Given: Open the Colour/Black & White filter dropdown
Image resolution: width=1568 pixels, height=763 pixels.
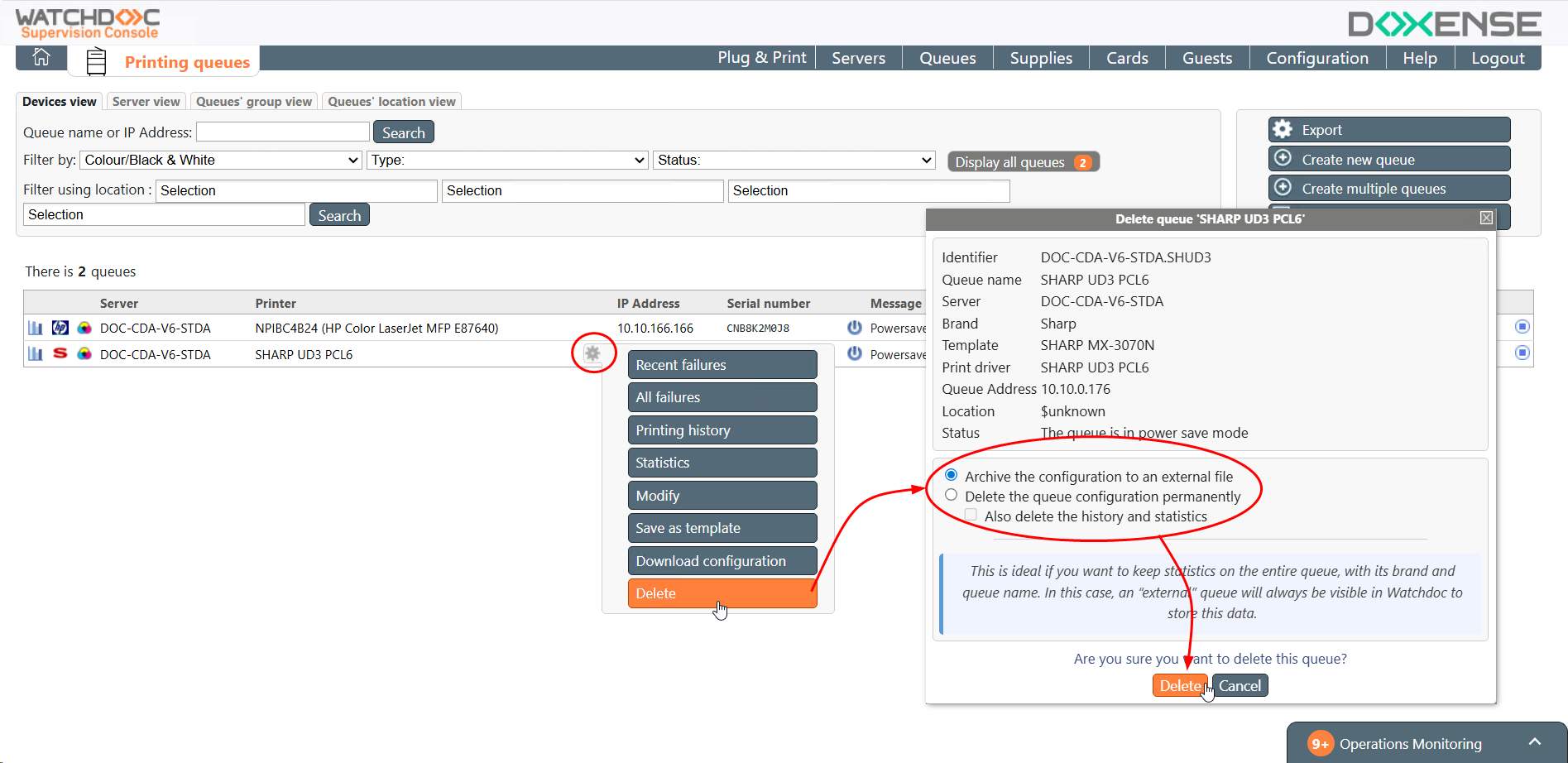Looking at the screenshot, I should point(221,160).
